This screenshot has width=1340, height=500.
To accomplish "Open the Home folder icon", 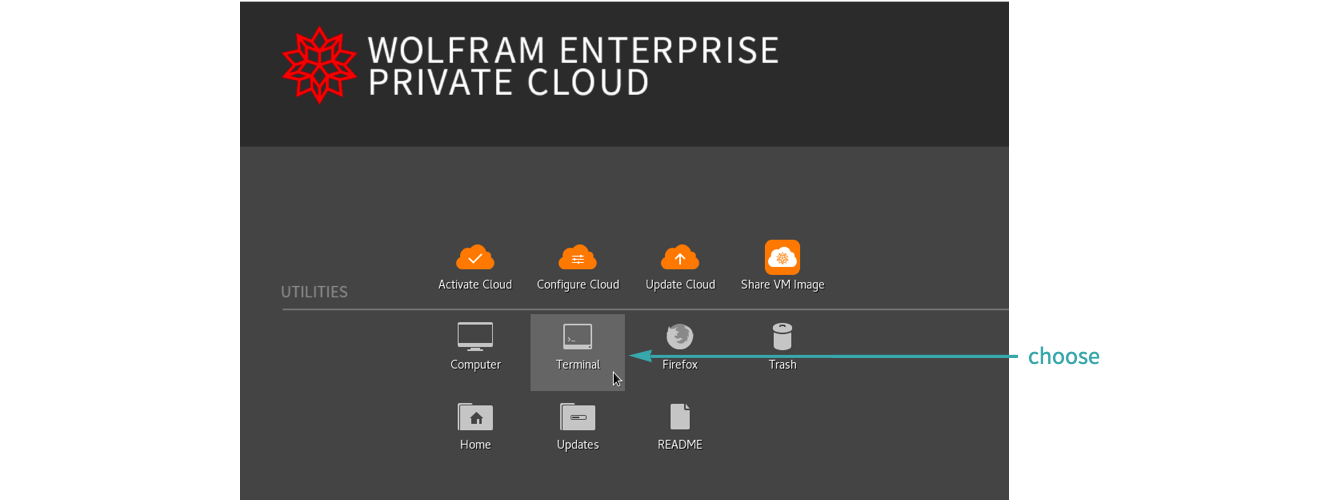I will point(475,416).
